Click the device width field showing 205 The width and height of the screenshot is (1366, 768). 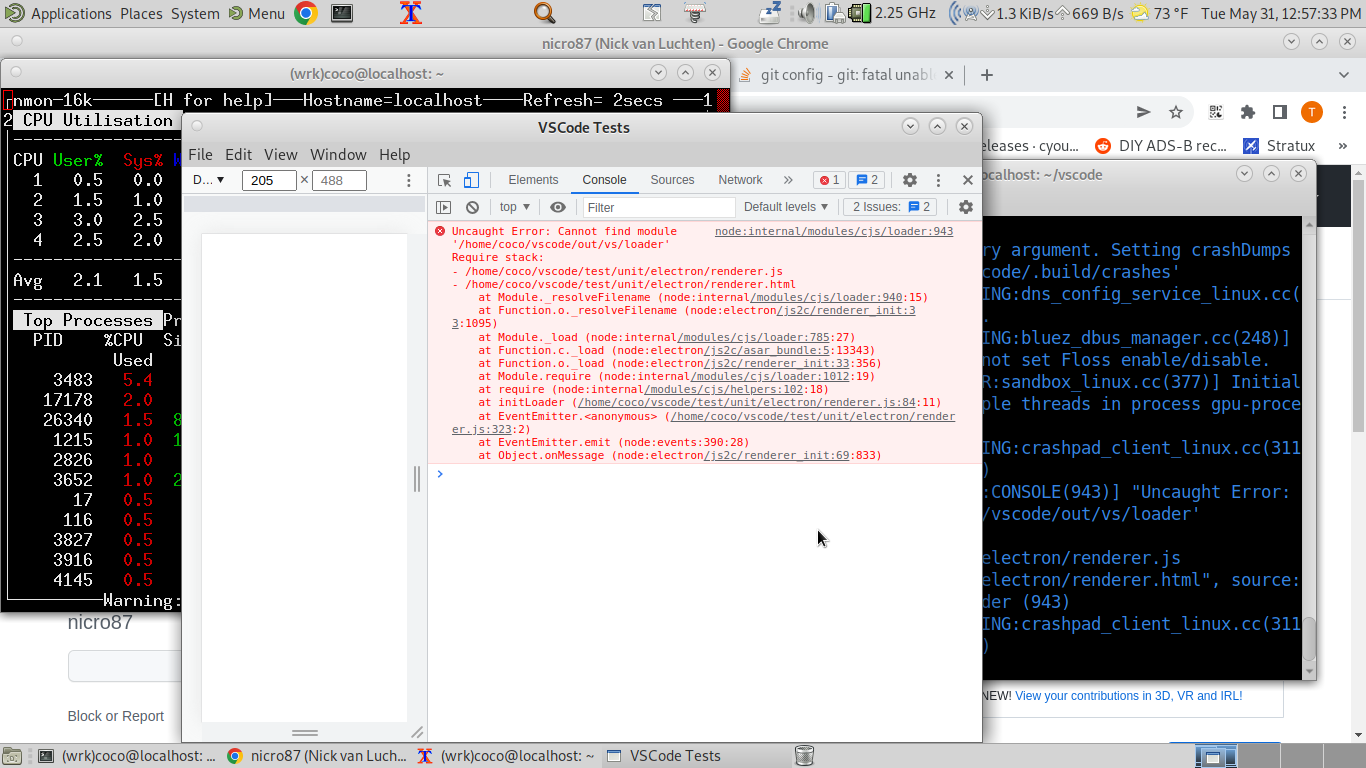click(269, 180)
